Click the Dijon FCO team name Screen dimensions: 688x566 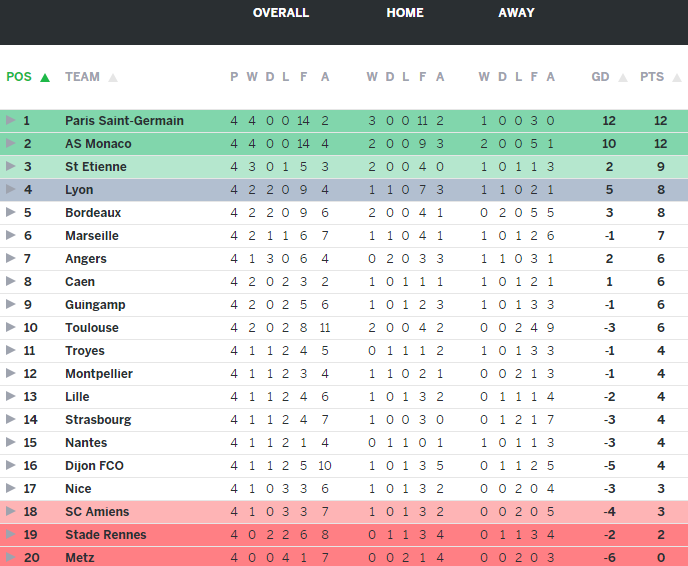click(x=94, y=466)
